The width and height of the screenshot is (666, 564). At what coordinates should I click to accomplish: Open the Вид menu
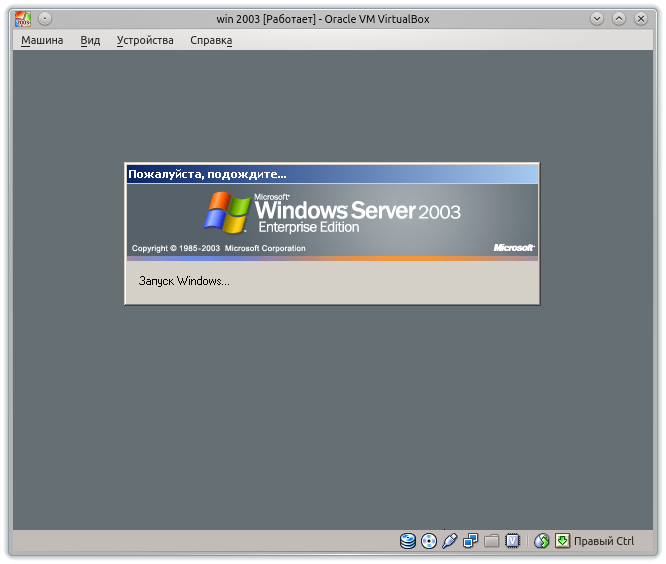tap(90, 40)
